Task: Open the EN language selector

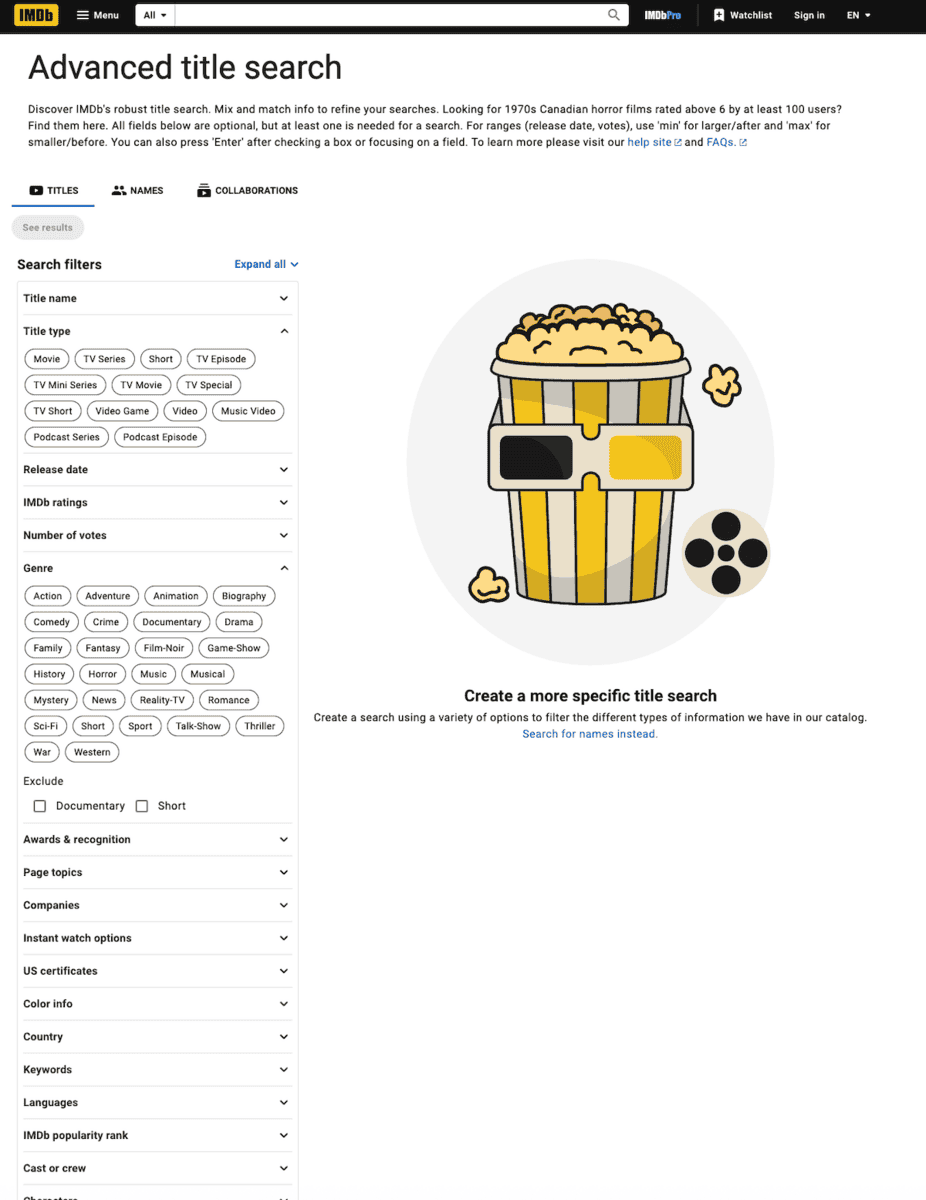Action: click(858, 15)
